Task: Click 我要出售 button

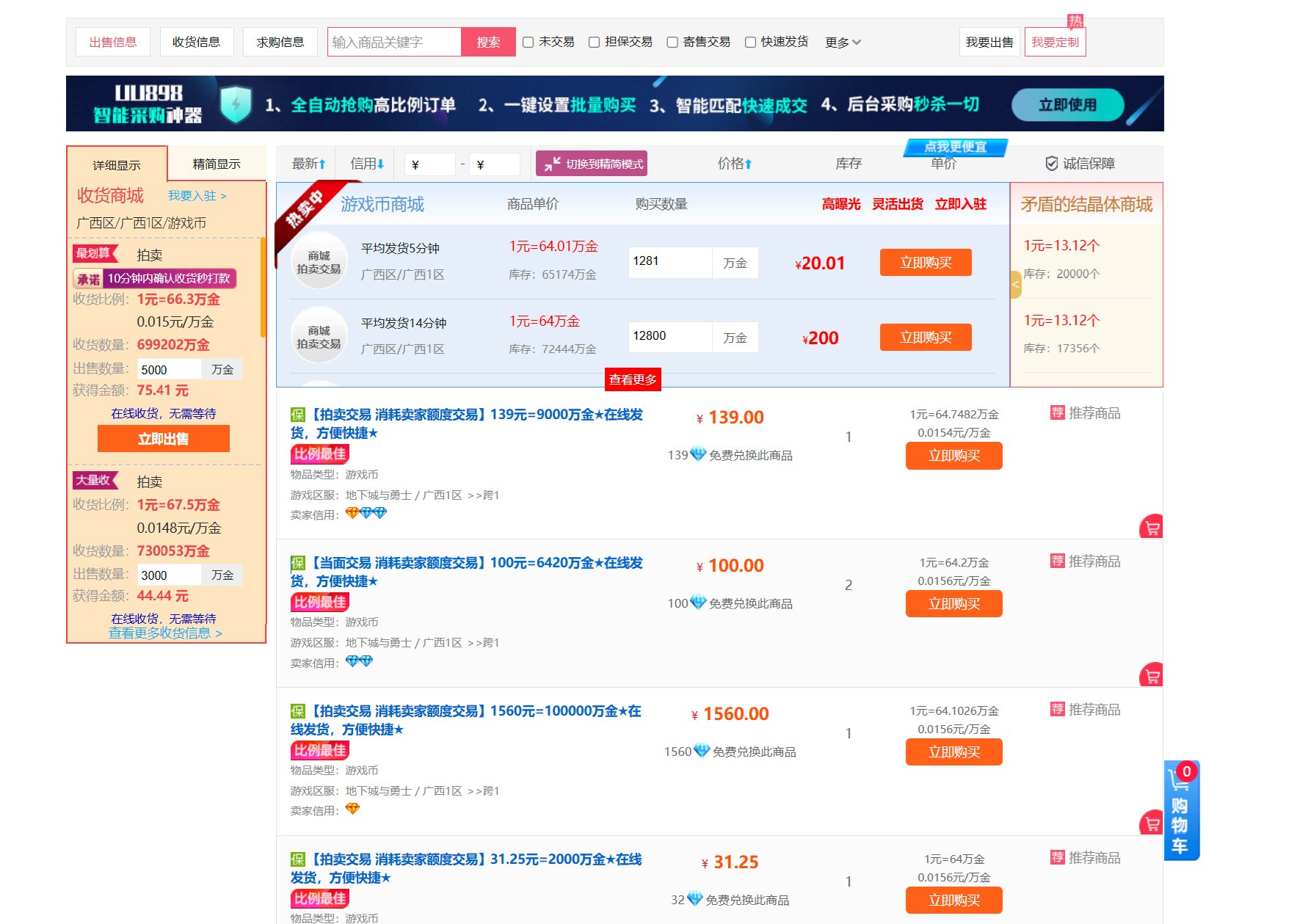Action: (989, 42)
